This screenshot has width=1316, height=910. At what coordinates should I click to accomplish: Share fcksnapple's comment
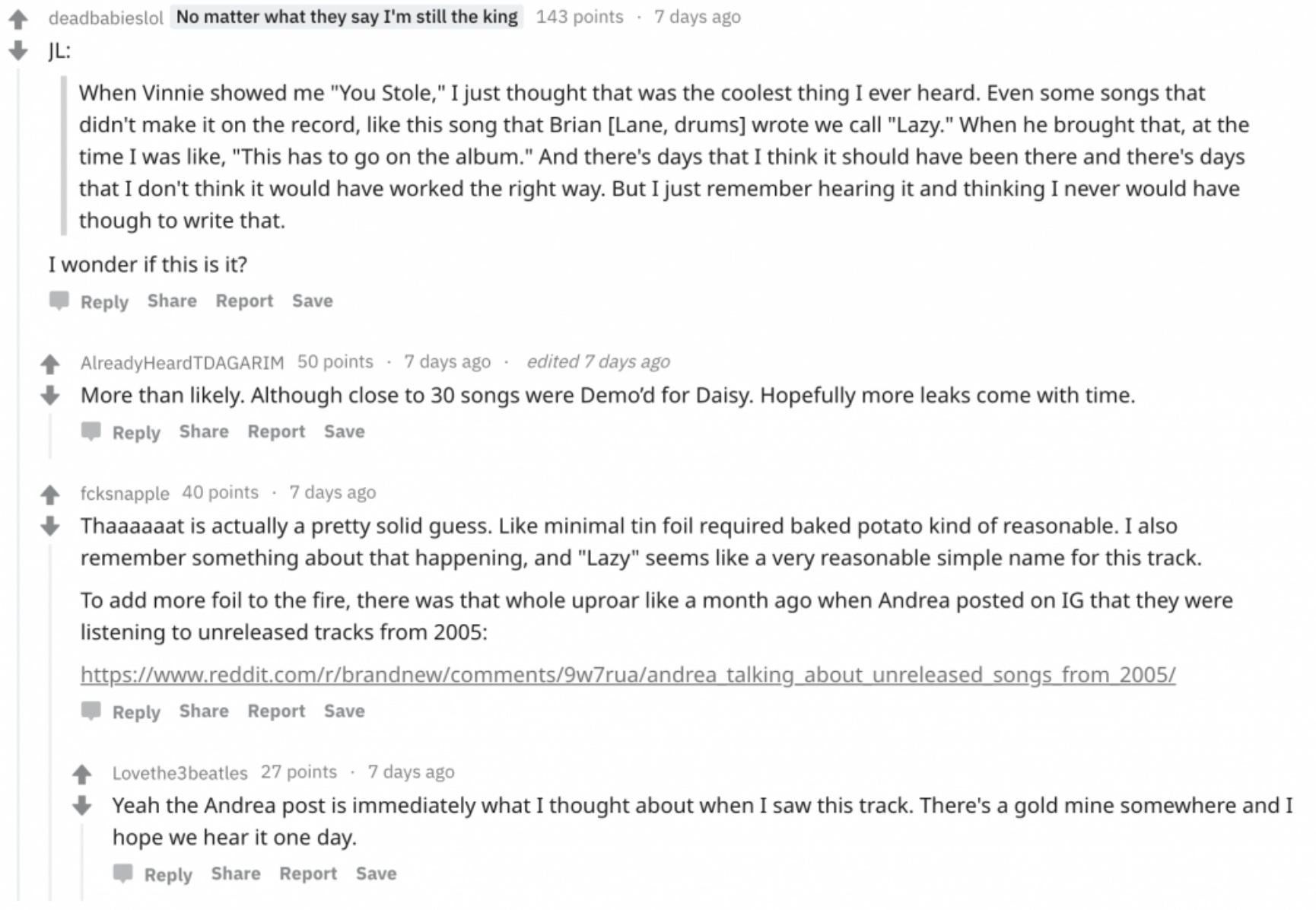204,711
